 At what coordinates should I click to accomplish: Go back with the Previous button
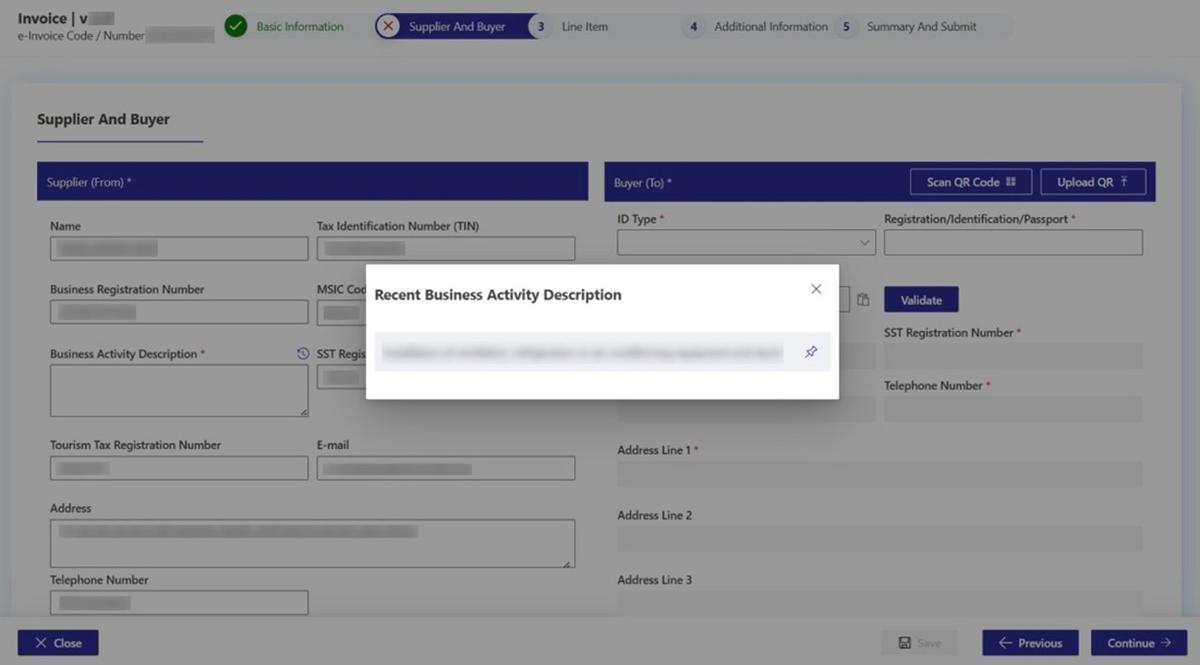pos(1030,643)
